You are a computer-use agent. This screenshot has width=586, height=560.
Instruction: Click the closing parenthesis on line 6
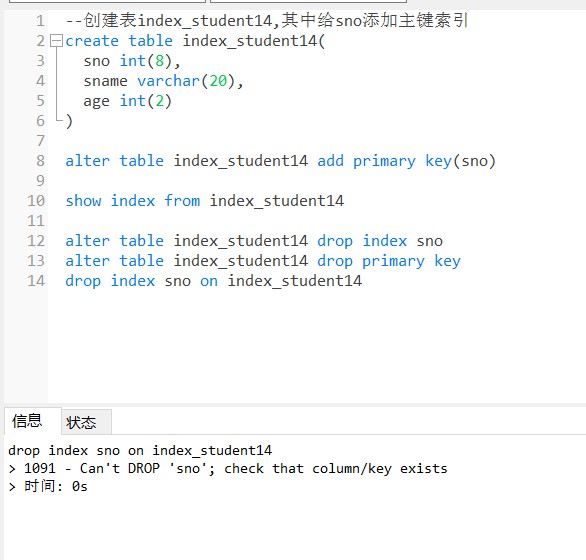(69, 121)
